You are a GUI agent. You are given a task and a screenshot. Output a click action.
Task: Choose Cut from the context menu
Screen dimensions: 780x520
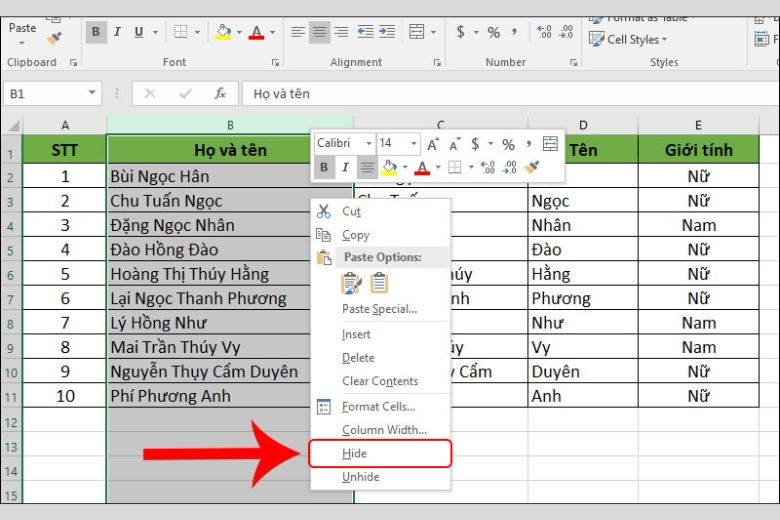point(381,211)
